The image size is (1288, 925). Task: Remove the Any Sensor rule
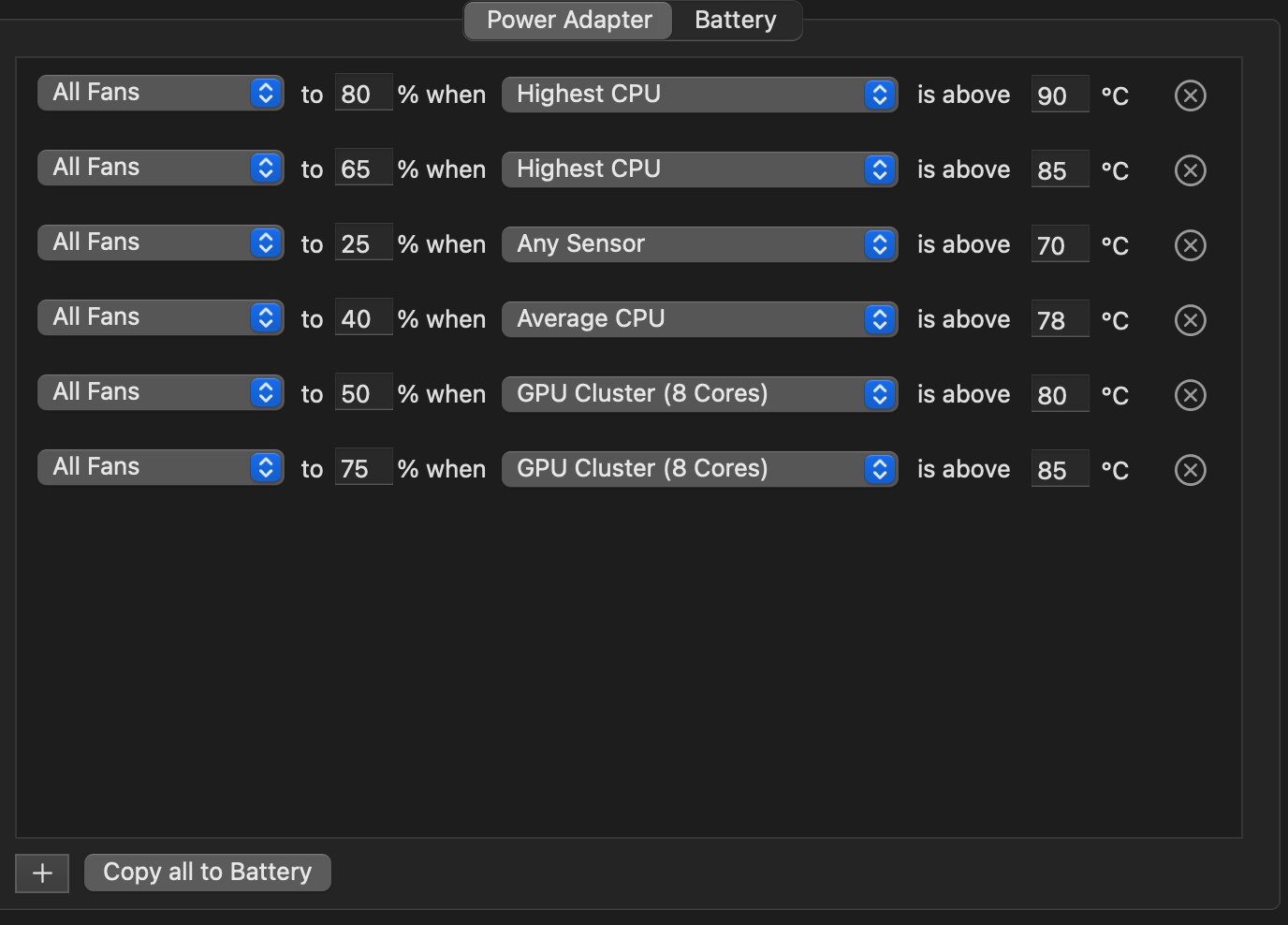(1190, 245)
